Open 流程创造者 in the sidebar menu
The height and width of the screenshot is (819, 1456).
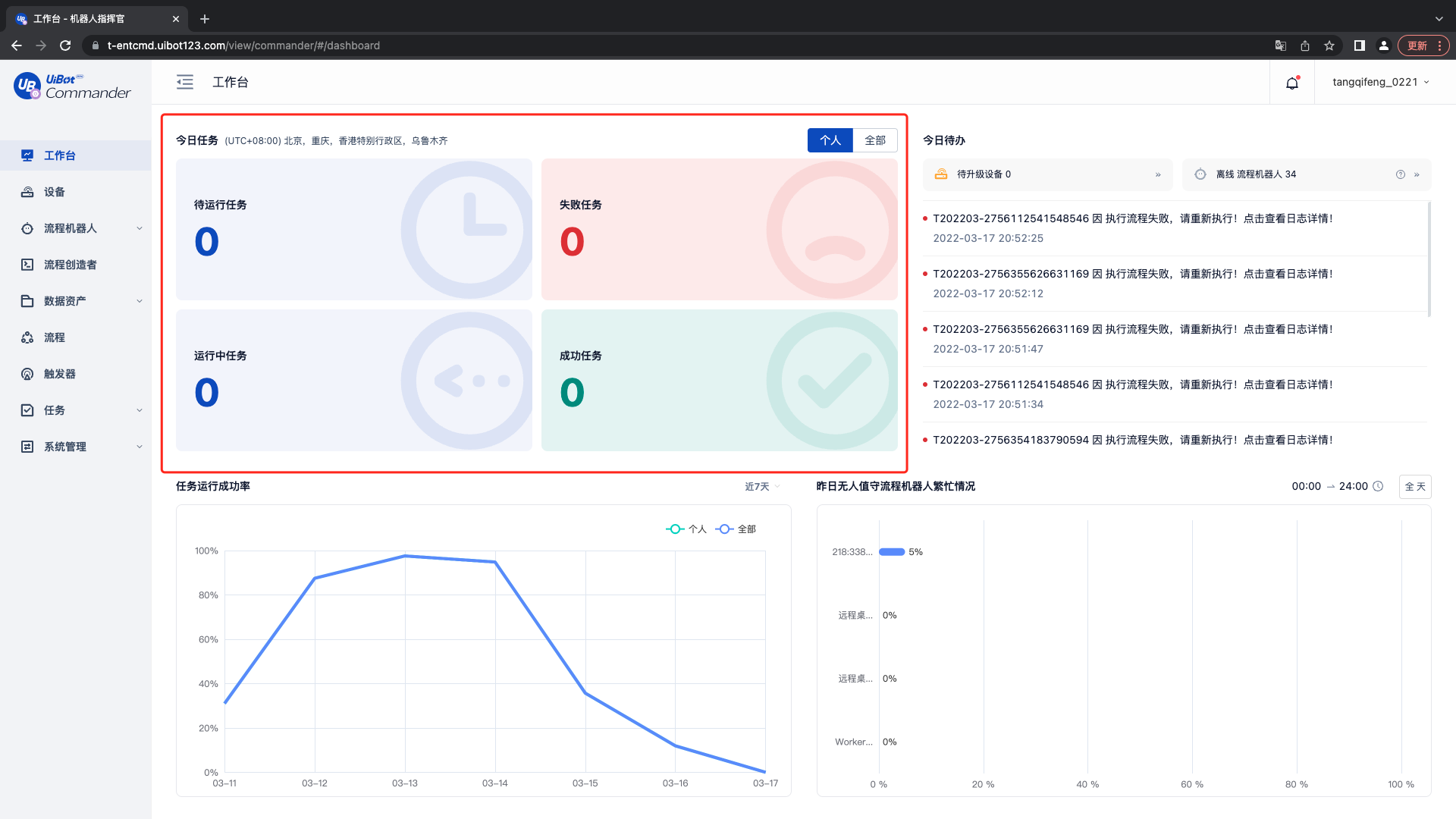(x=76, y=265)
